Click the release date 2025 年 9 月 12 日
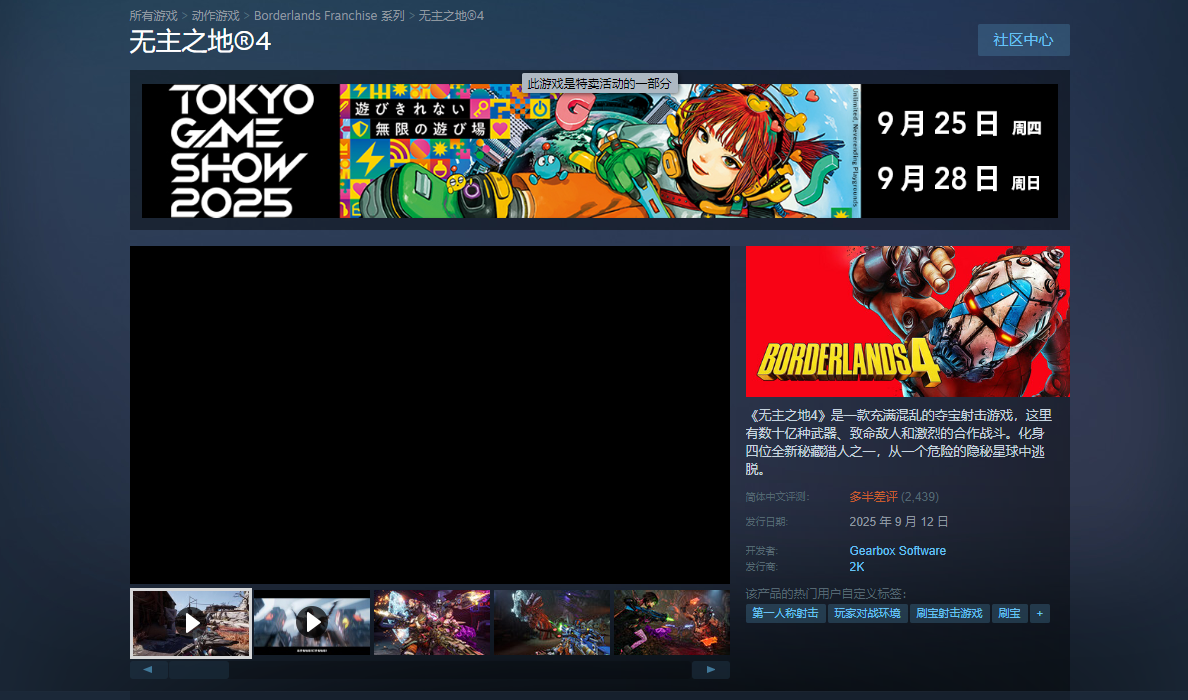The image size is (1188, 700). [x=899, y=522]
